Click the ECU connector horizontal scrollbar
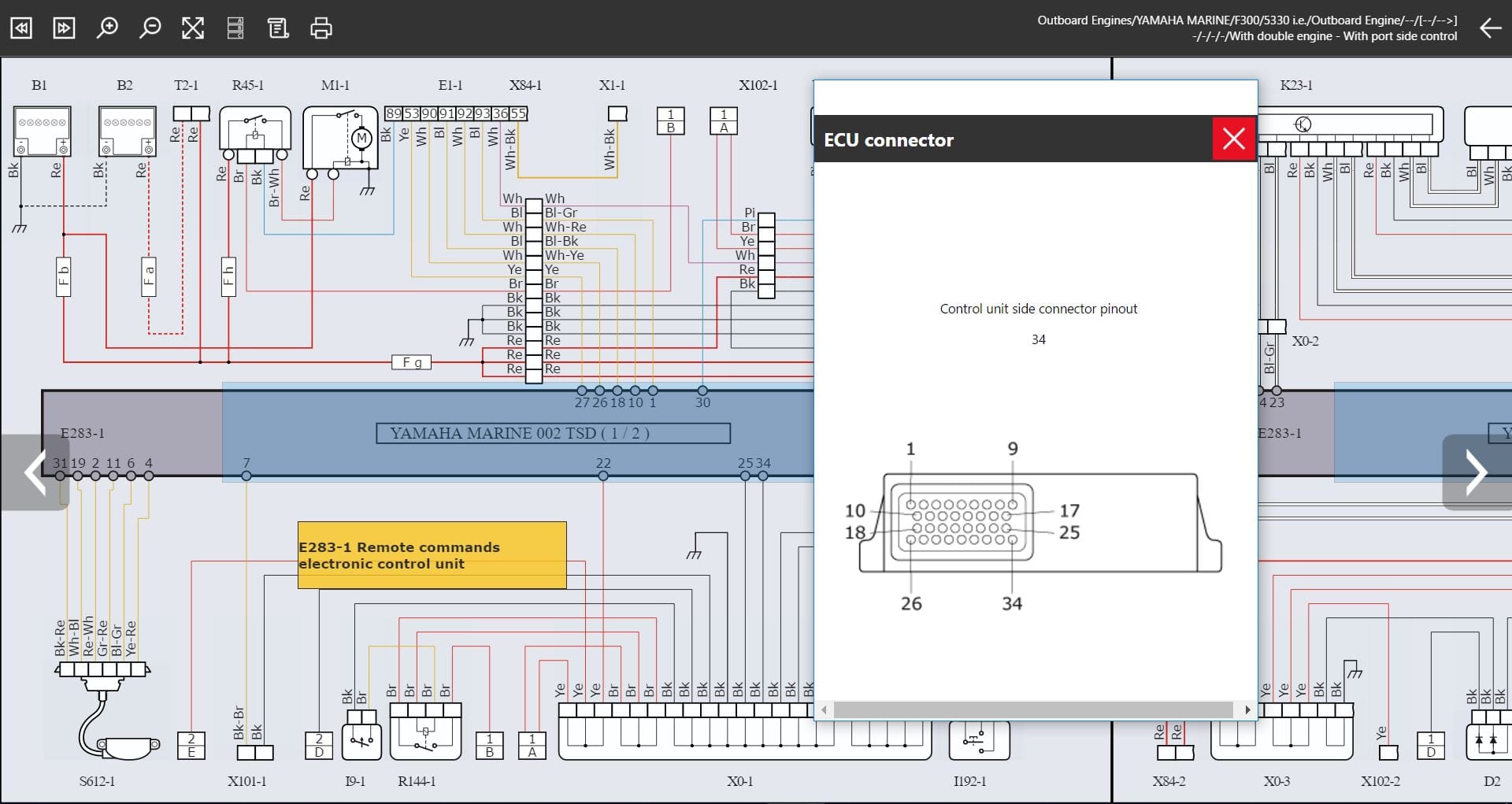Screen dimensions: 1512x804 point(1033,710)
